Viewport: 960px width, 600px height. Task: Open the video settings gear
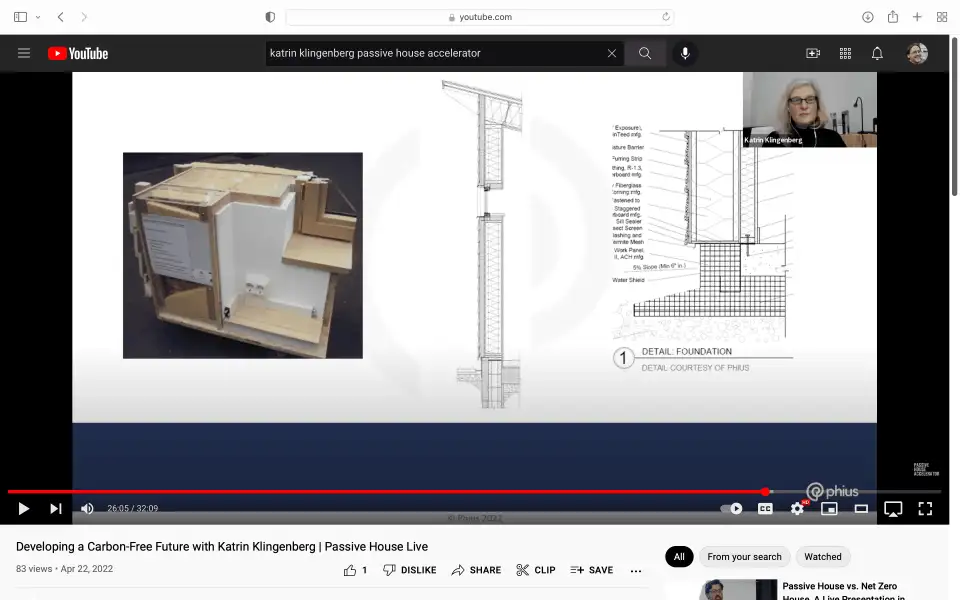click(x=797, y=509)
